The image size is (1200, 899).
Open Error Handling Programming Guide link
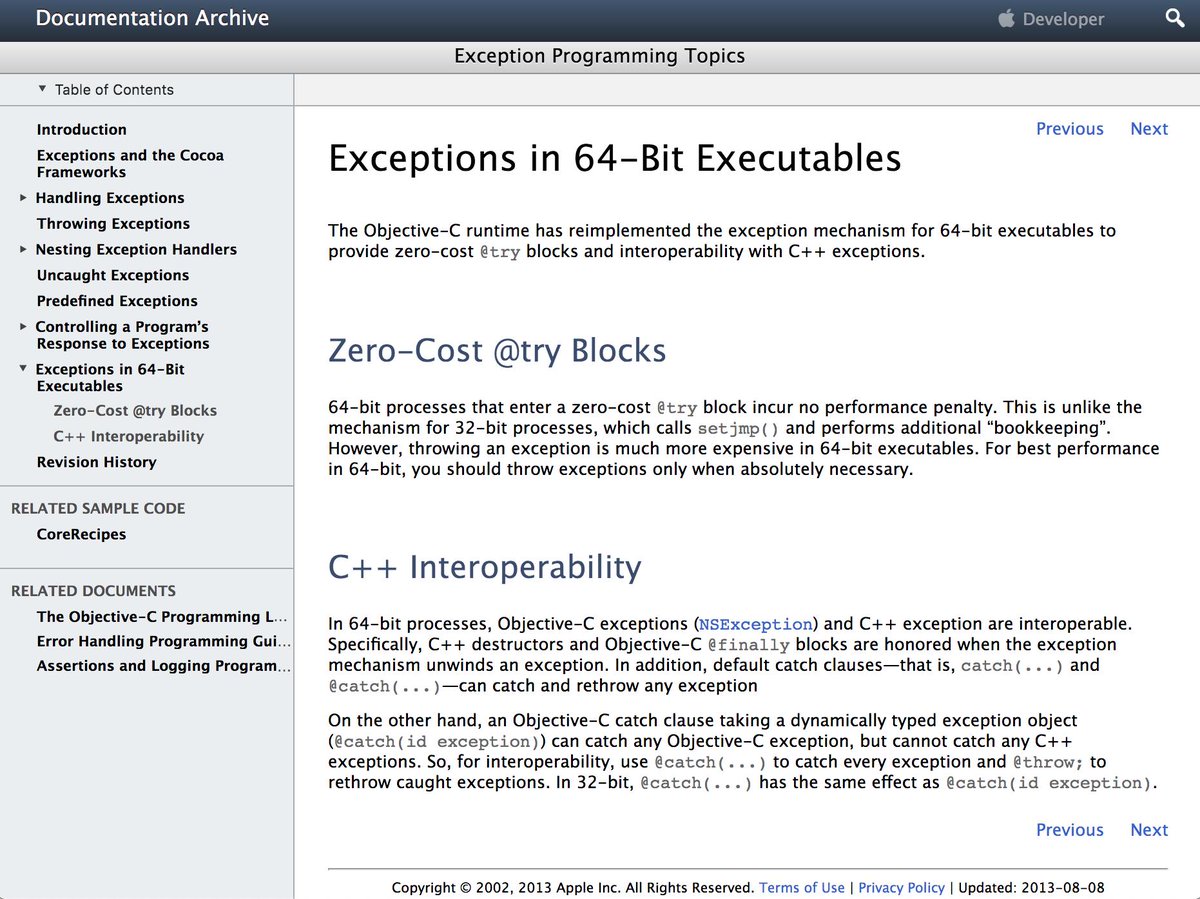tap(165, 642)
